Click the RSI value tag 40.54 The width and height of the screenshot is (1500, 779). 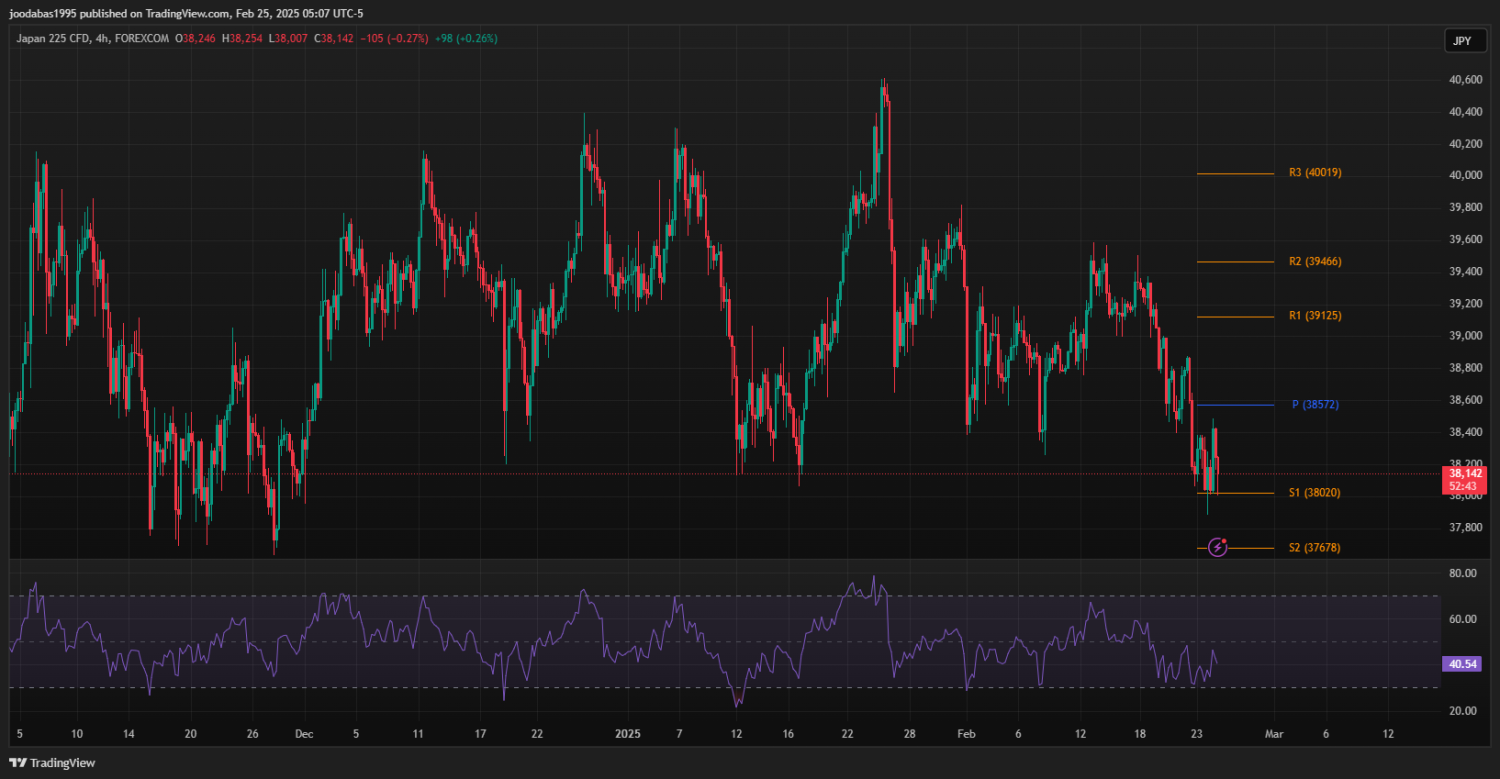1462,664
